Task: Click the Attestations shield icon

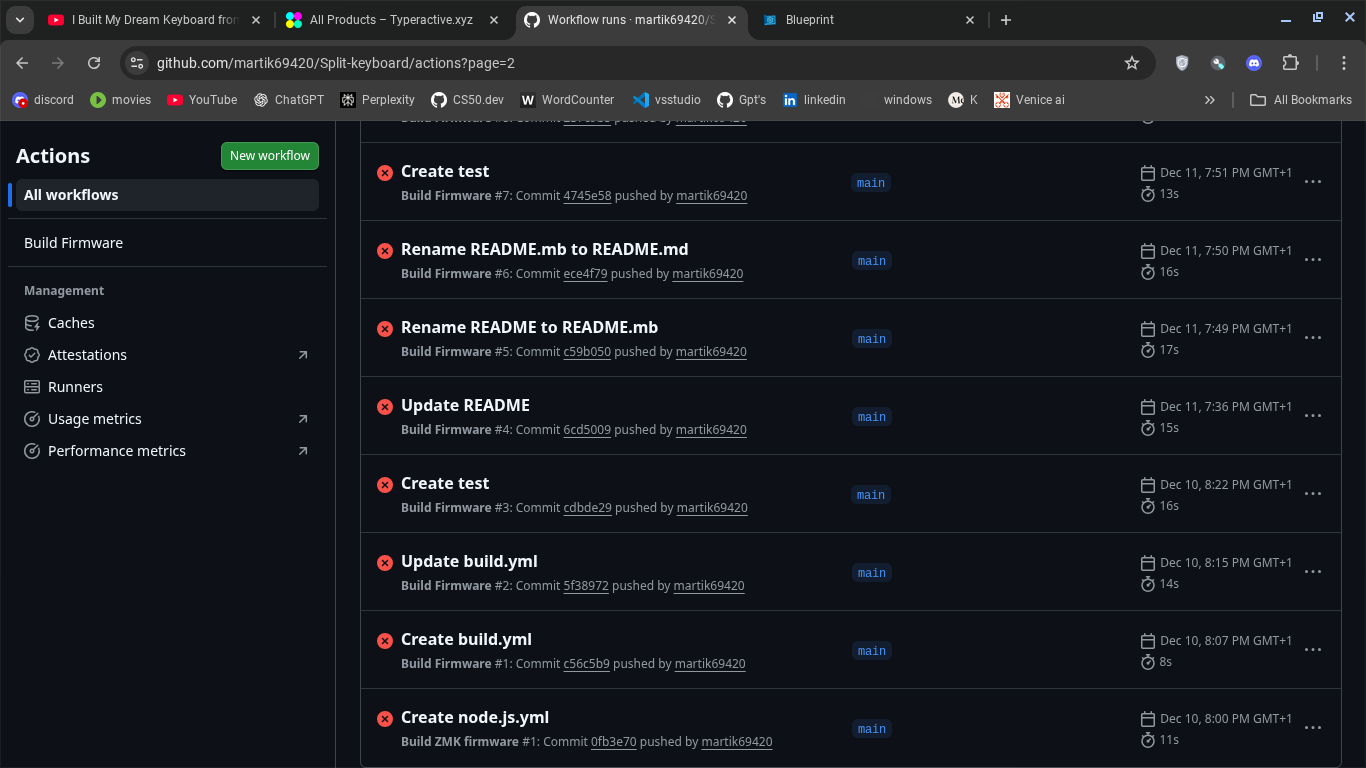Action: pyautogui.click(x=32, y=355)
